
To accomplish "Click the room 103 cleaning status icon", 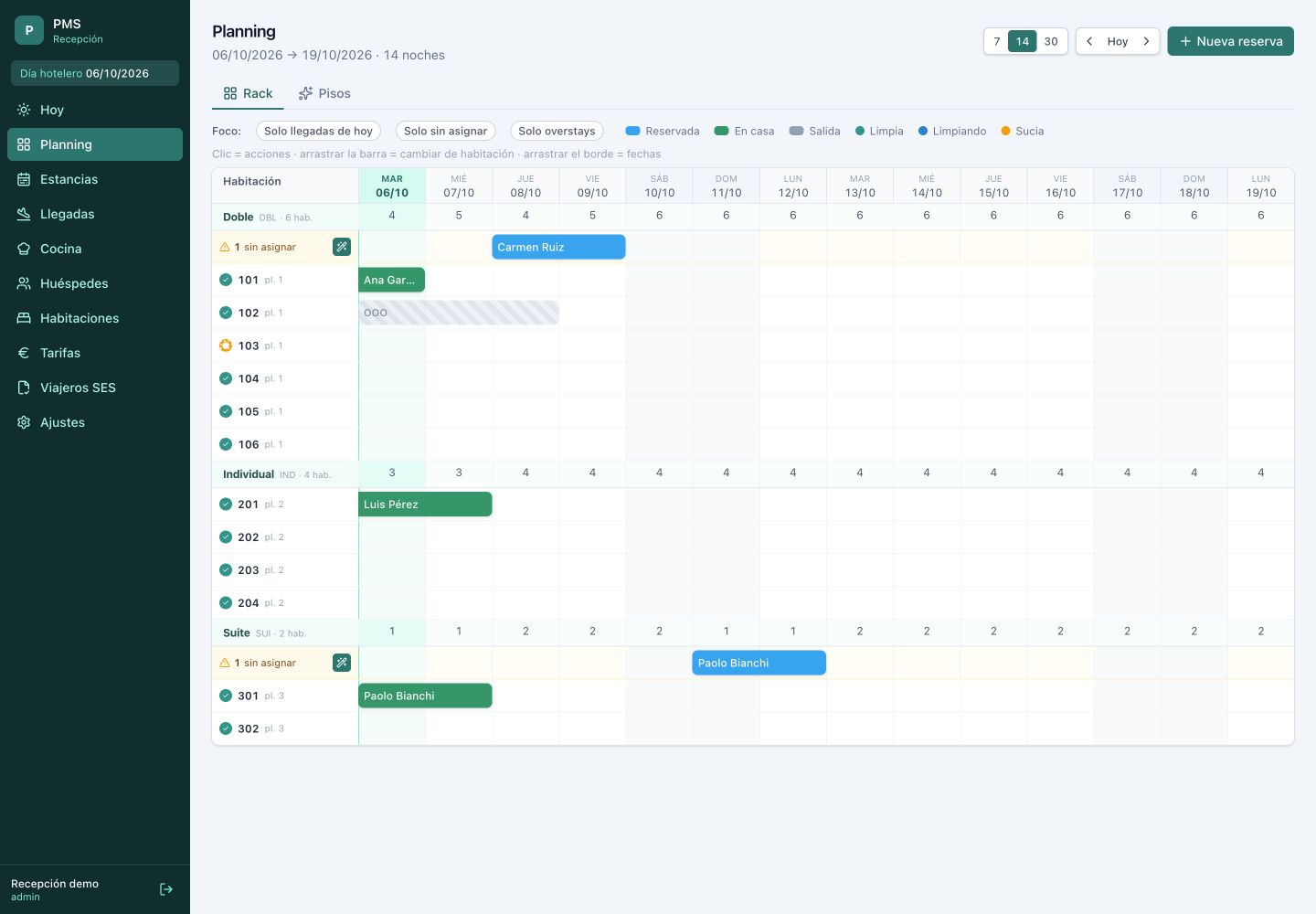I will click(226, 345).
